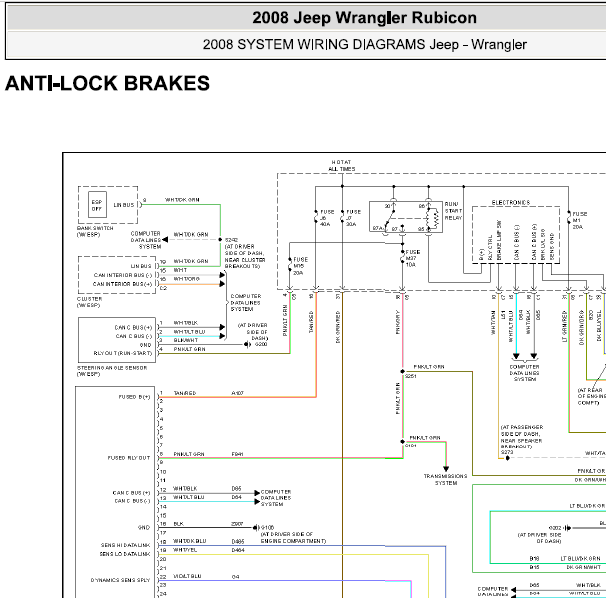Viewport: 606px width, 598px height.
Task: Select the 'DYNAMICS SENS SPLY' pin label
Action: pyautogui.click(x=120, y=580)
